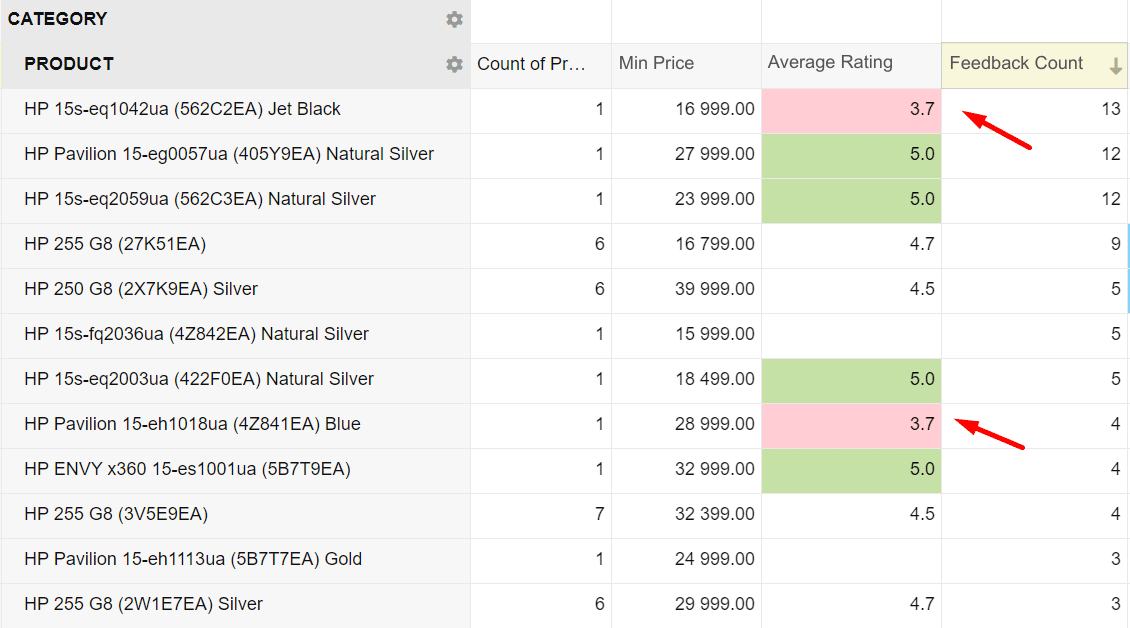Select row HP ENVY x360 15-es1001ua
Image resolution: width=1130 pixels, height=628 pixels.
click(x=187, y=469)
